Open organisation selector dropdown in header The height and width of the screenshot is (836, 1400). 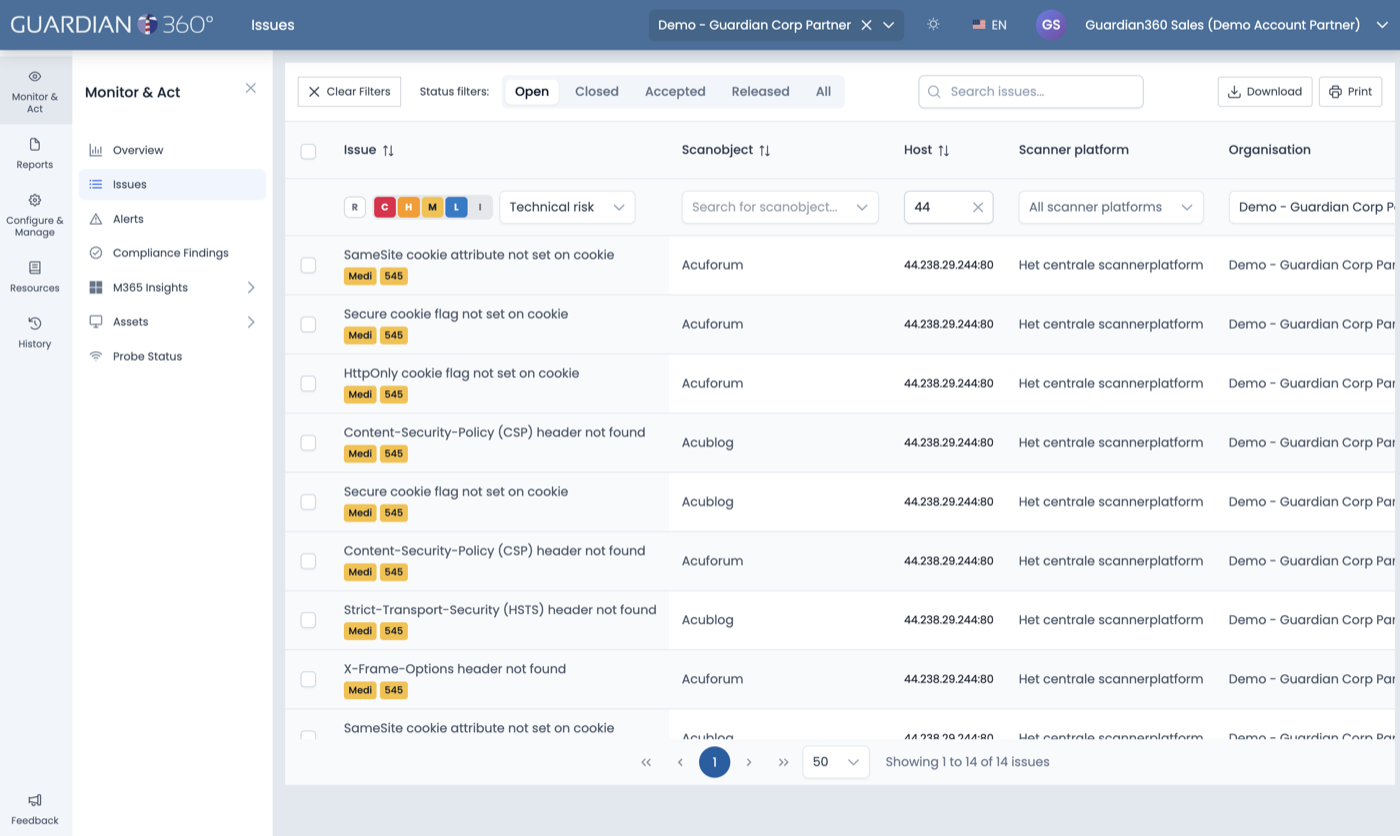[x=888, y=25]
